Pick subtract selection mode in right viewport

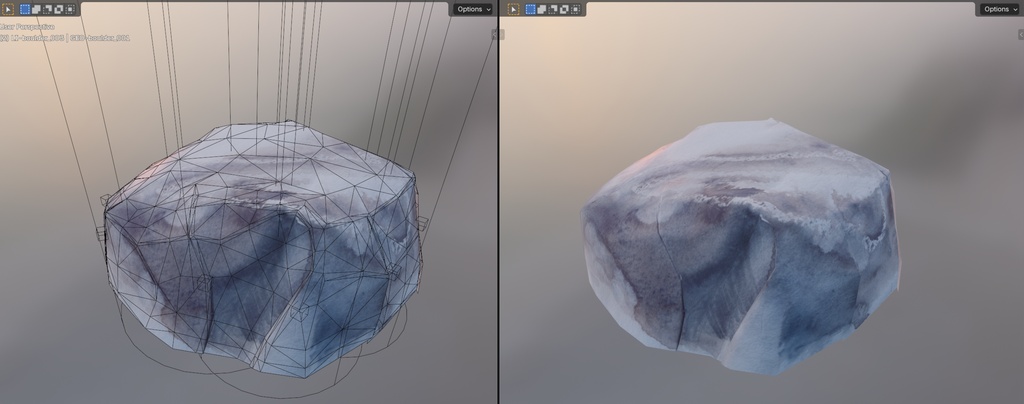pyautogui.click(x=553, y=9)
